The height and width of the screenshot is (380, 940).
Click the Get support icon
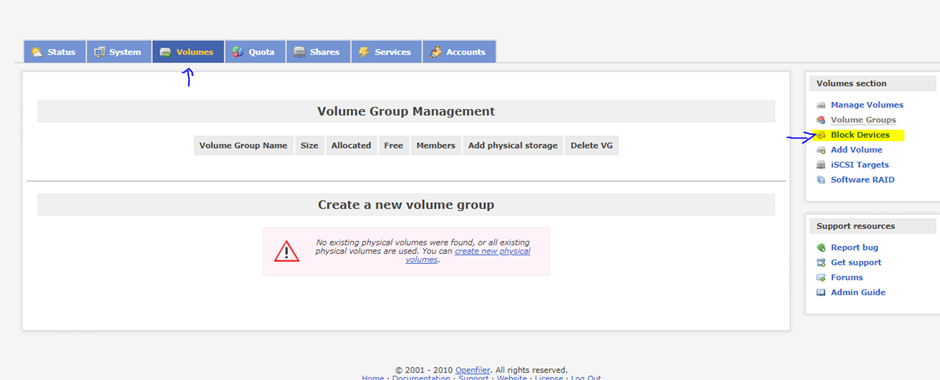tap(821, 263)
